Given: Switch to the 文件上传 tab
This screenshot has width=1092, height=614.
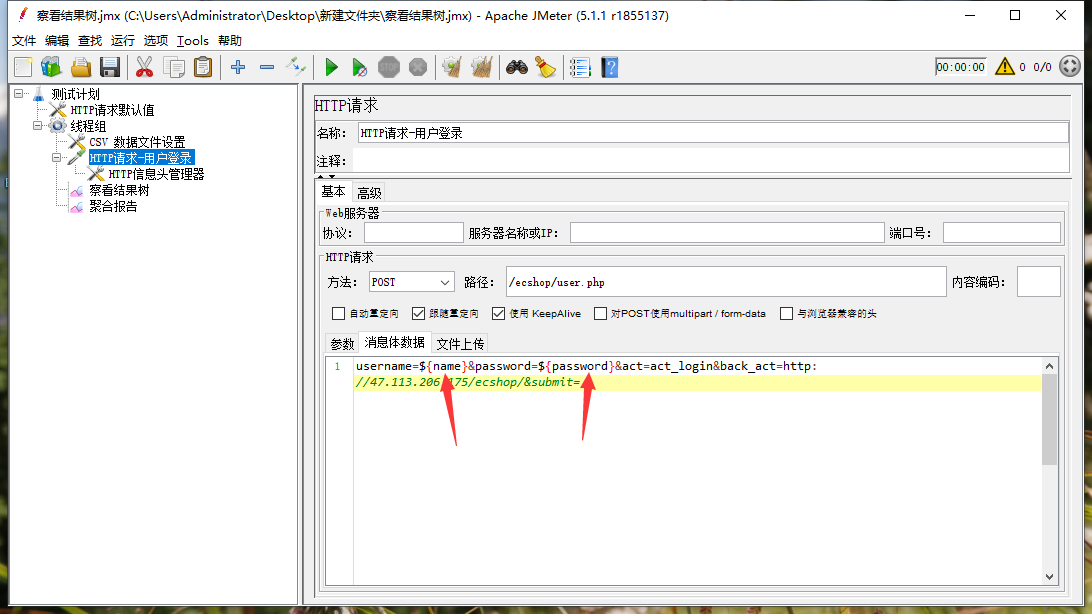Looking at the screenshot, I should click(x=460, y=344).
